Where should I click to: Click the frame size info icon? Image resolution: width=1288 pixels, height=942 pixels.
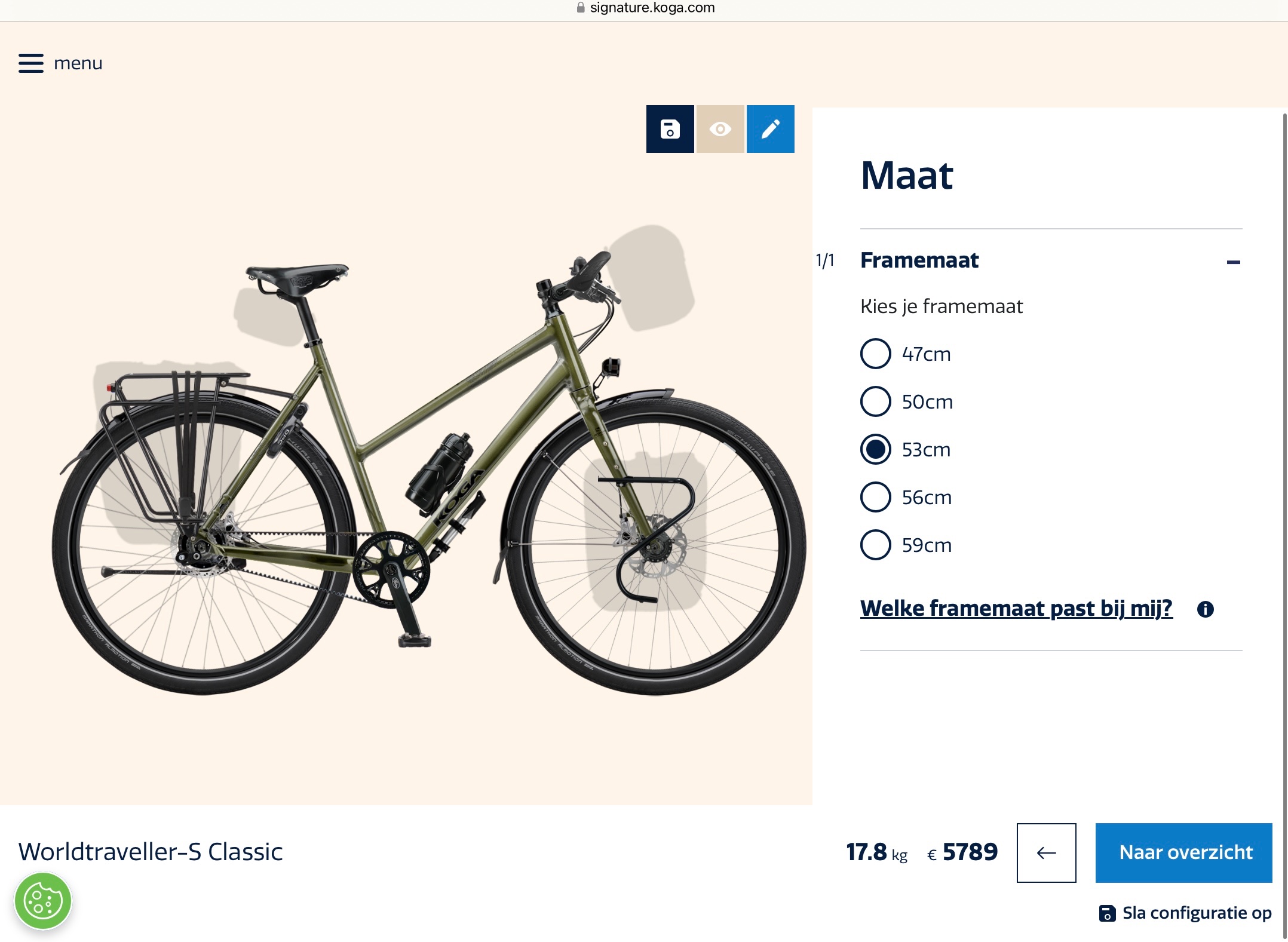[1205, 609]
